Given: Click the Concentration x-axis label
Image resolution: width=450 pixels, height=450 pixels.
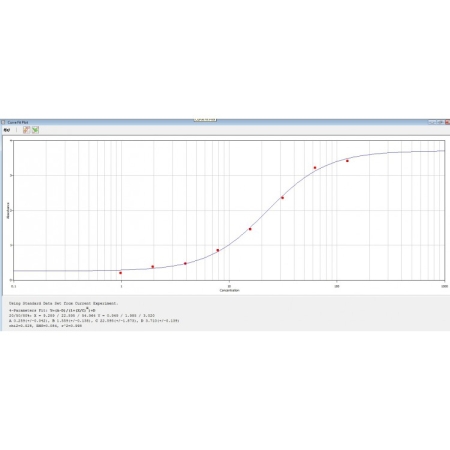Looking at the screenshot, I should click(229, 291).
